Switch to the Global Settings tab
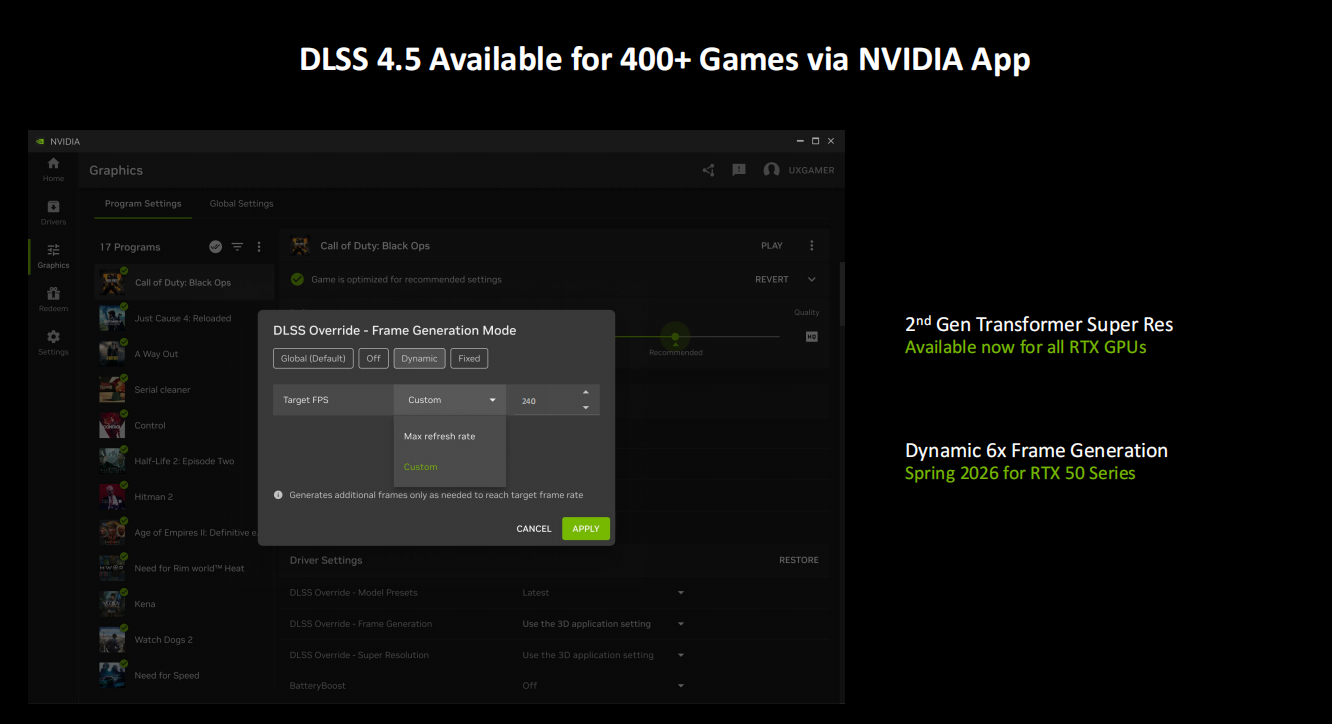 point(241,204)
